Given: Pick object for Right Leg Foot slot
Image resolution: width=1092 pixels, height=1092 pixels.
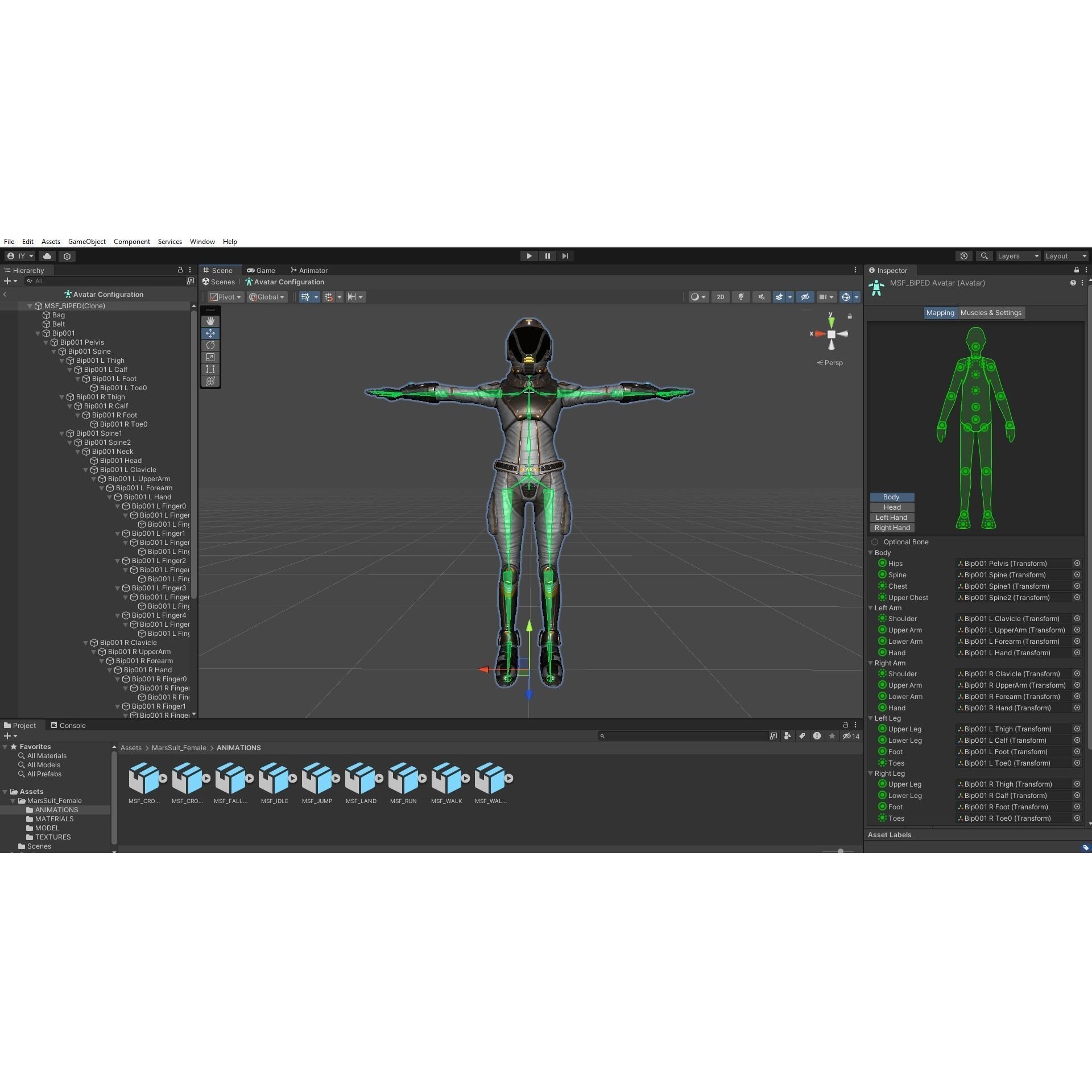Looking at the screenshot, I should pyautogui.click(x=1077, y=806).
